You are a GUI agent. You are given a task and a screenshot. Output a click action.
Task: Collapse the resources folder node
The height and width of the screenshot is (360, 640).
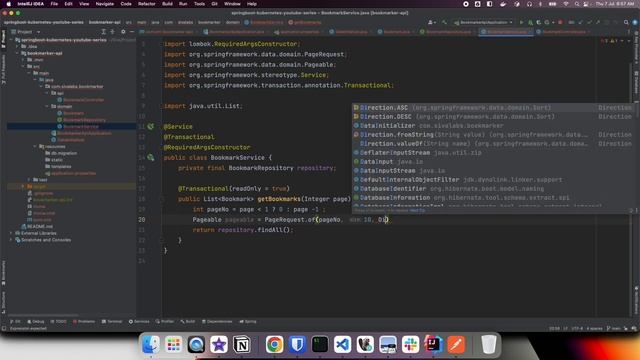pos(35,146)
